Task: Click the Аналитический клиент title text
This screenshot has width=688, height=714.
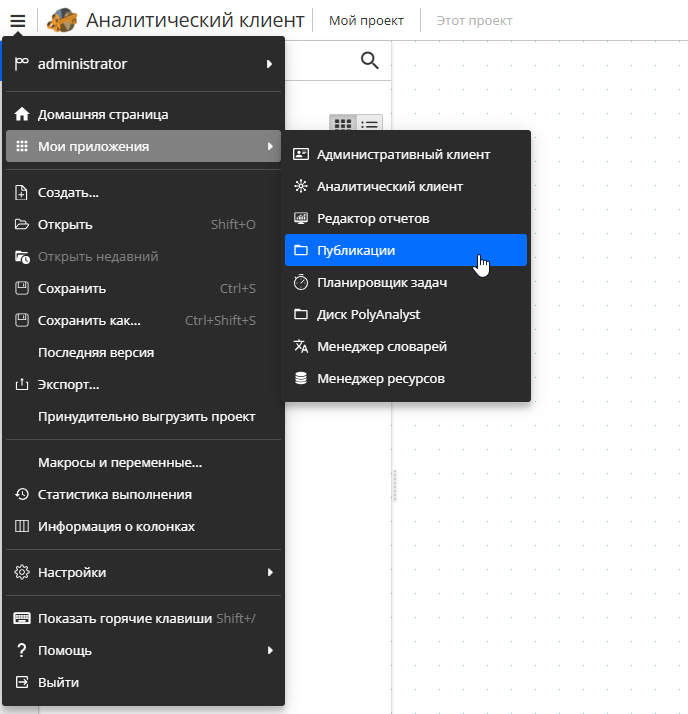Action: click(195, 20)
